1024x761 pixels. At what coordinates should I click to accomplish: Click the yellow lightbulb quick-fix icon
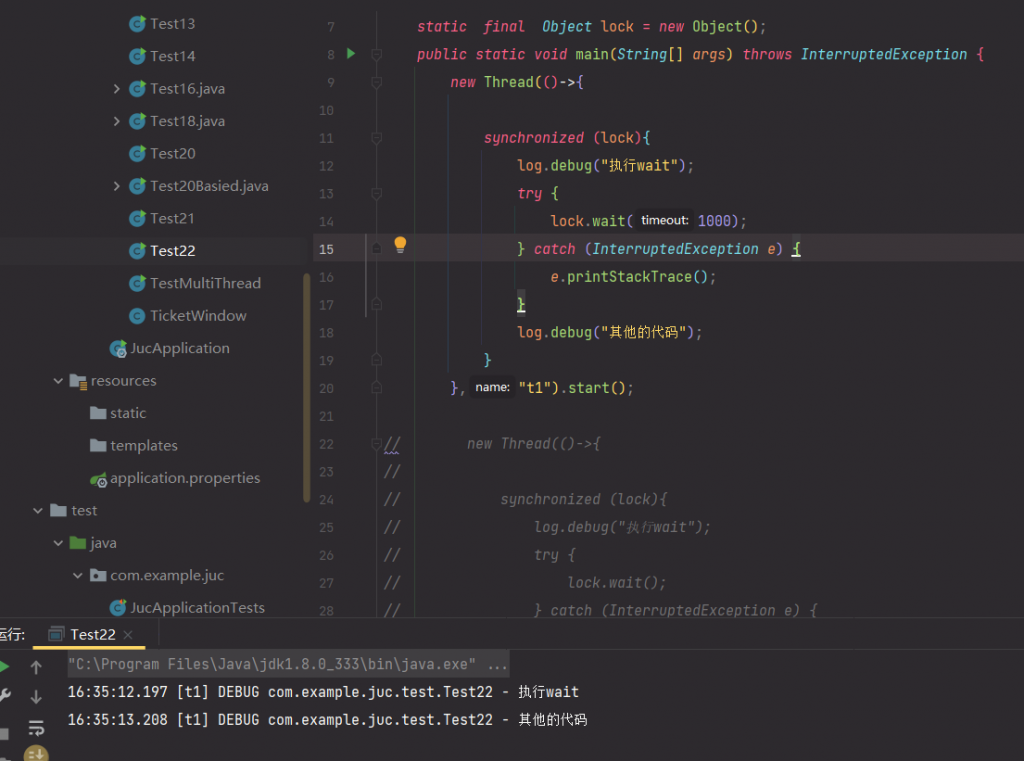coord(400,245)
